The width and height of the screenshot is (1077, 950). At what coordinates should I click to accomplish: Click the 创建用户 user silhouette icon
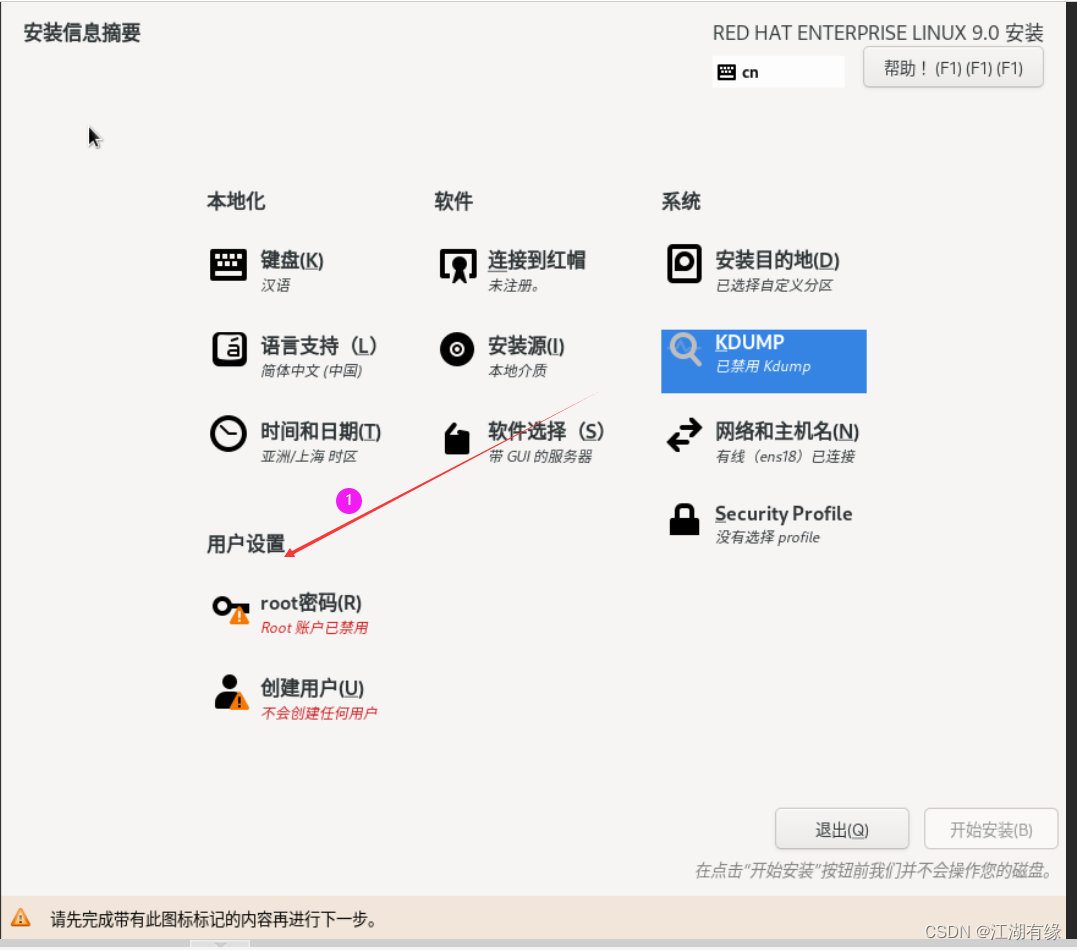(225, 690)
